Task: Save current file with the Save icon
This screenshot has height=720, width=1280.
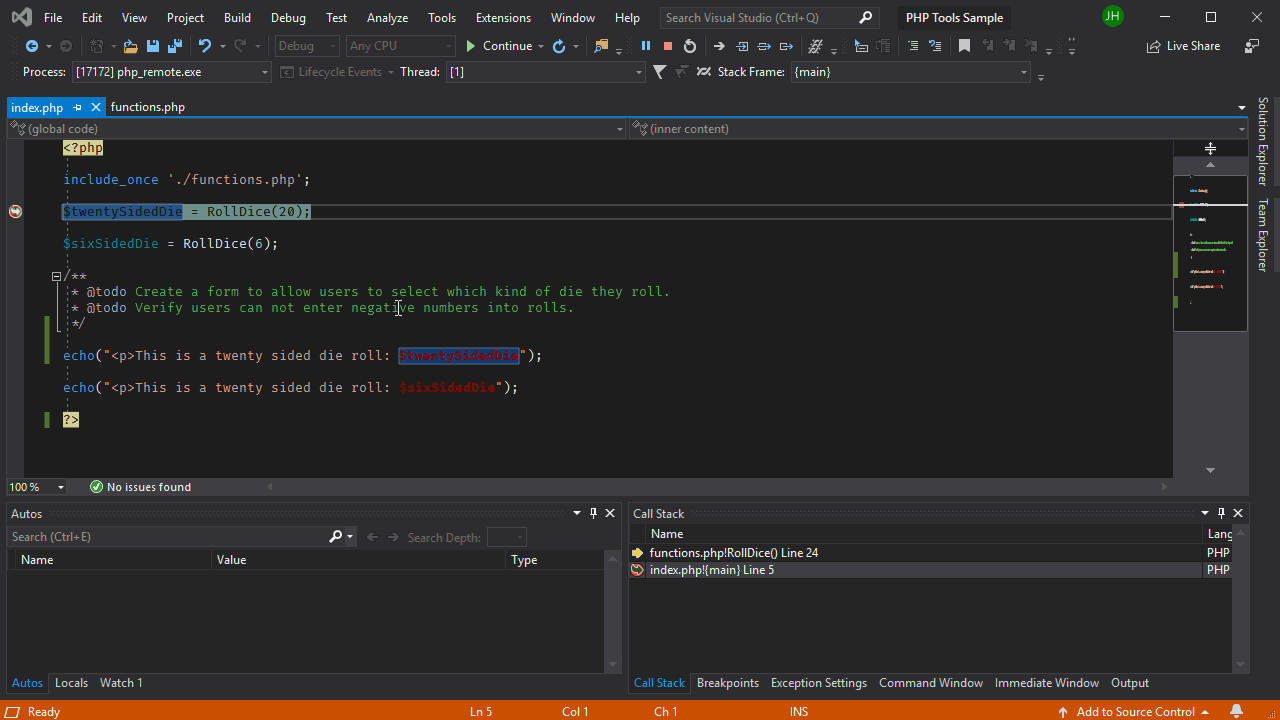Action: click(x=153, y=46)
